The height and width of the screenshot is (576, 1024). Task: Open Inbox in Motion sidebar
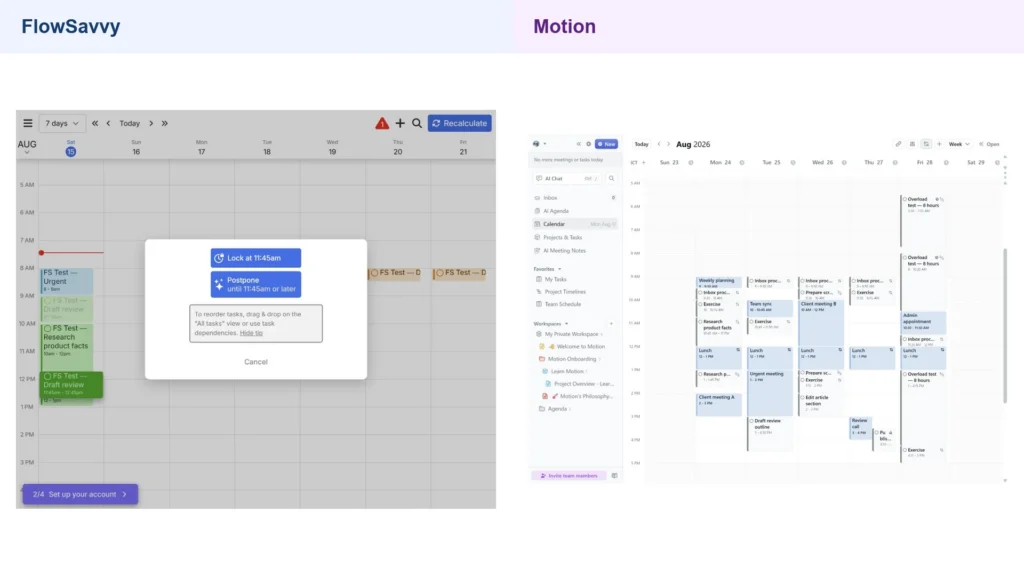pyautogui.click(x=575, y=198)
